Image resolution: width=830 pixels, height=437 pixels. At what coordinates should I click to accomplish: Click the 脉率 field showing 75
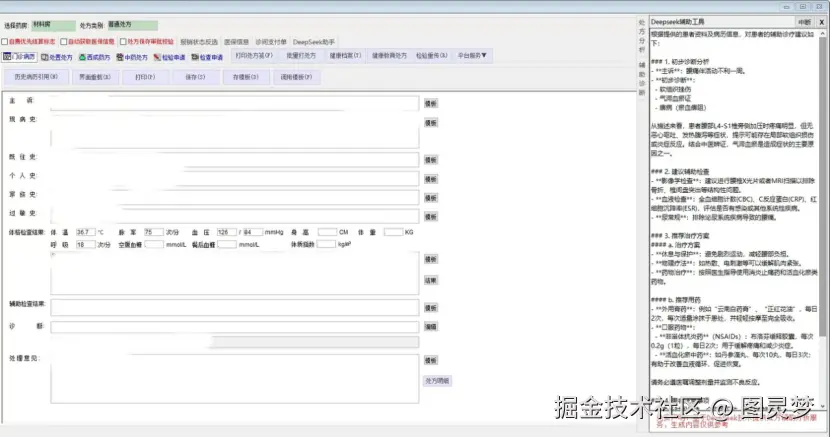[x=154, y=232]
